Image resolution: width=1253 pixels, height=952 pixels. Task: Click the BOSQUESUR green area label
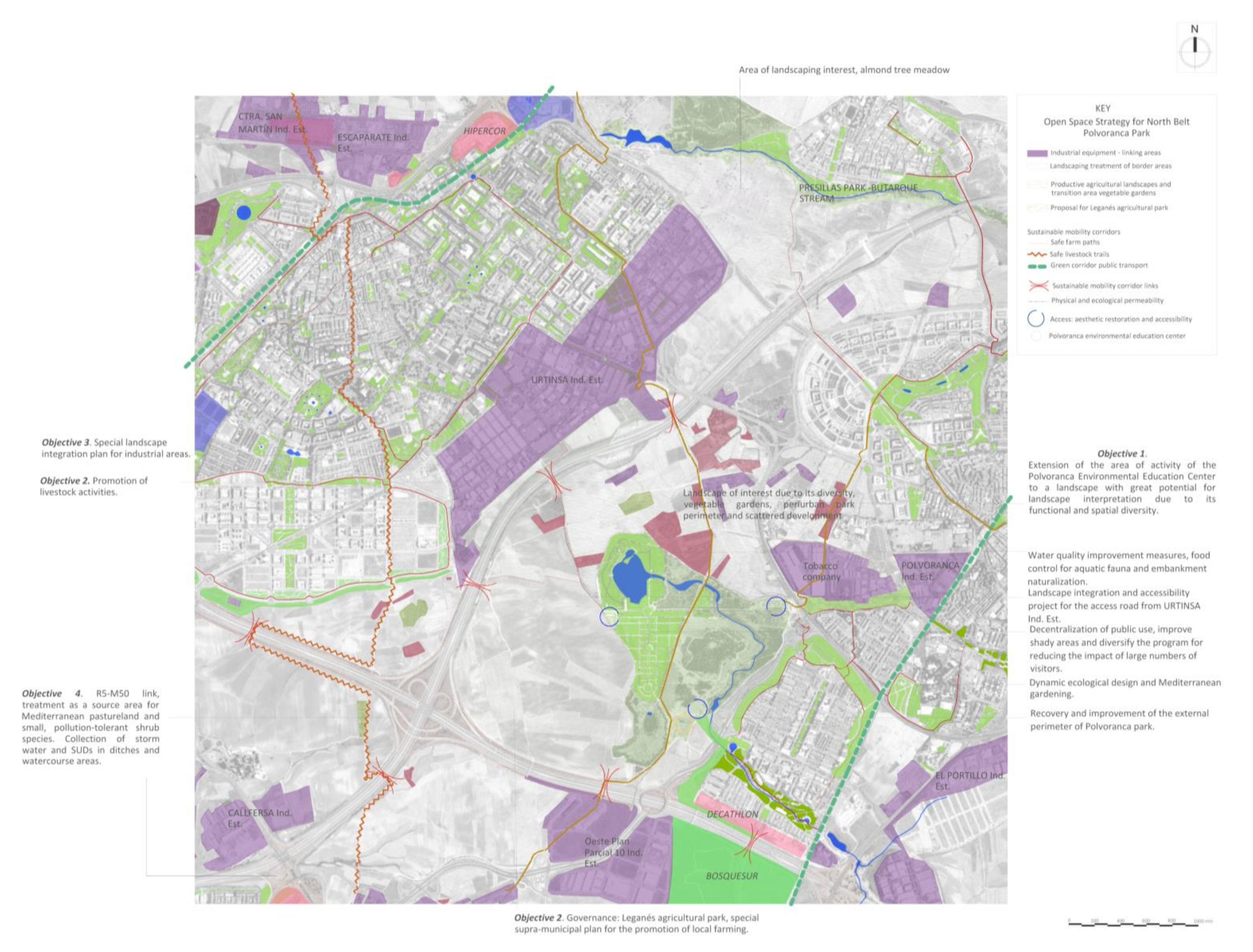point(732,875)
